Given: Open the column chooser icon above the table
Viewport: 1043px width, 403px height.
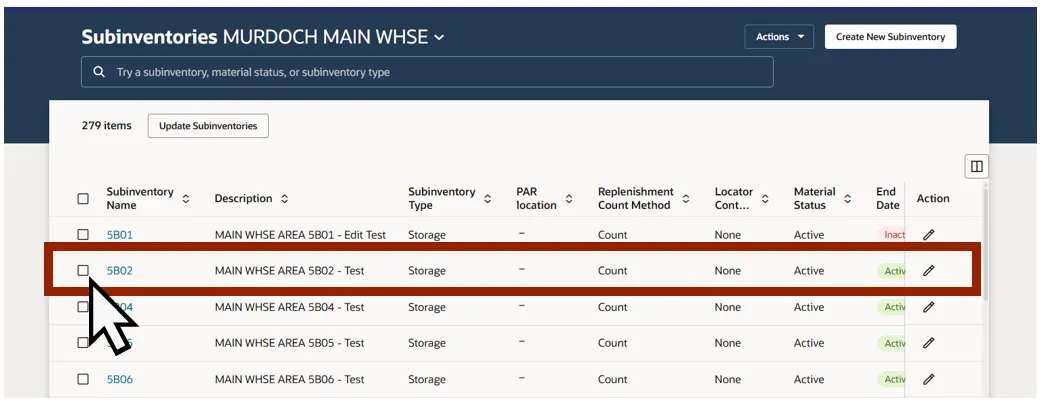Looking at the screenshot, I should [976, 166].
